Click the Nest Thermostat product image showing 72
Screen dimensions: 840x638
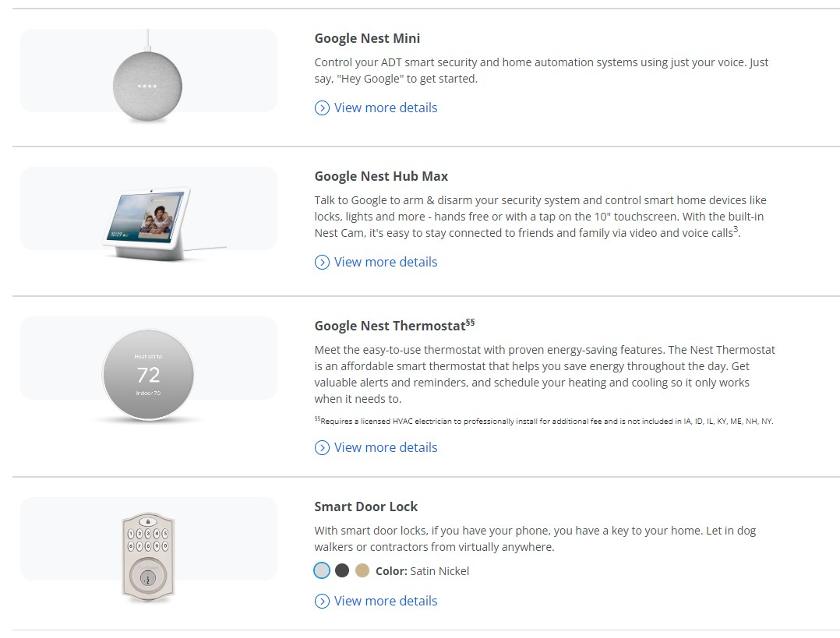click(148, 375)
